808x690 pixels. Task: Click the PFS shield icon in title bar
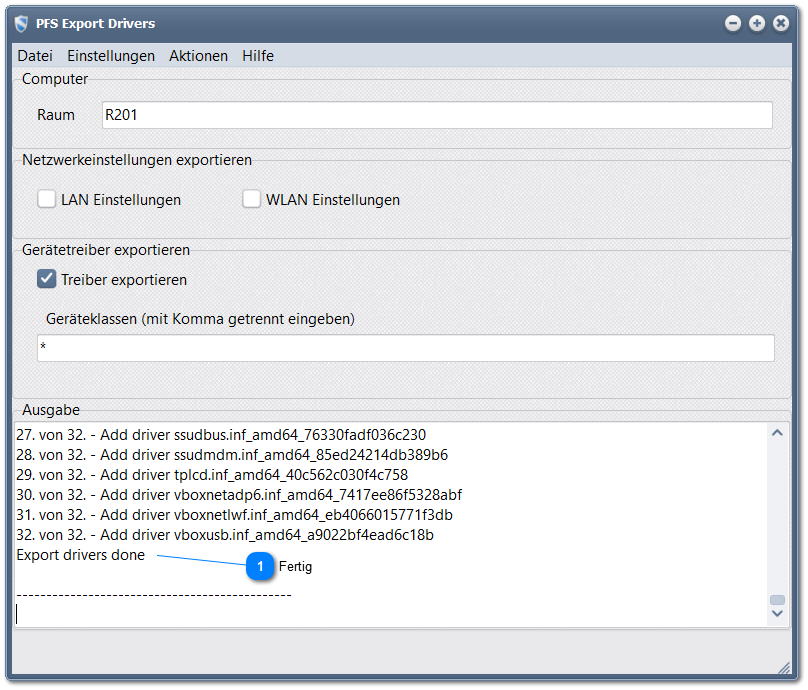pyautogui.click(x=21, y=23)
